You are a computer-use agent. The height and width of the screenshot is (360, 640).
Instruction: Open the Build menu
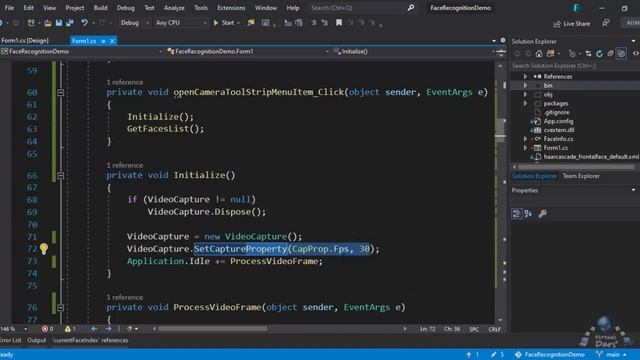tap(100, 8)
